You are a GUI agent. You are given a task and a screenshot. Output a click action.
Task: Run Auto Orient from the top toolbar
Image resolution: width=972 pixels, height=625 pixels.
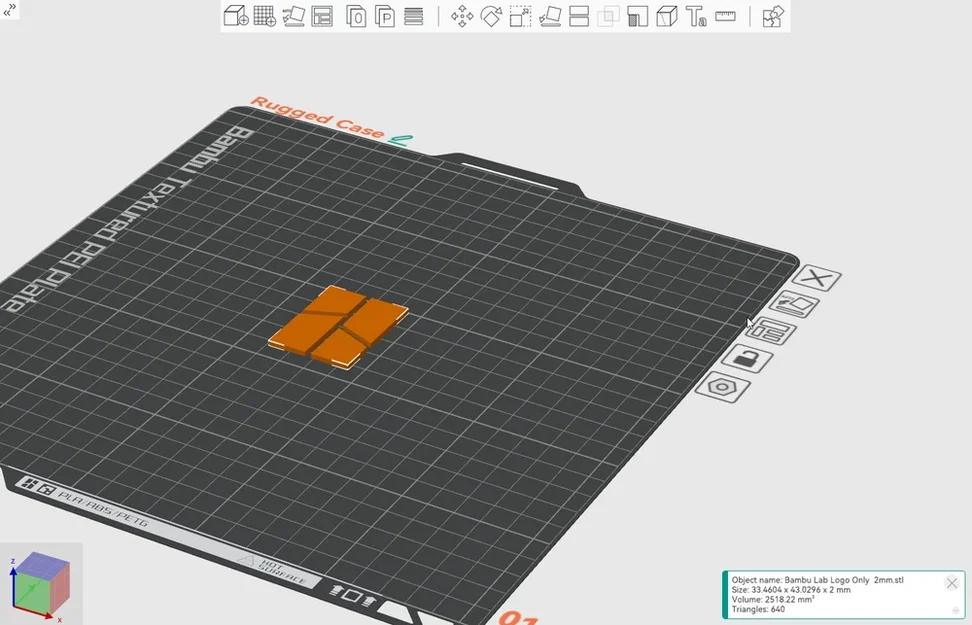[294, 16]
